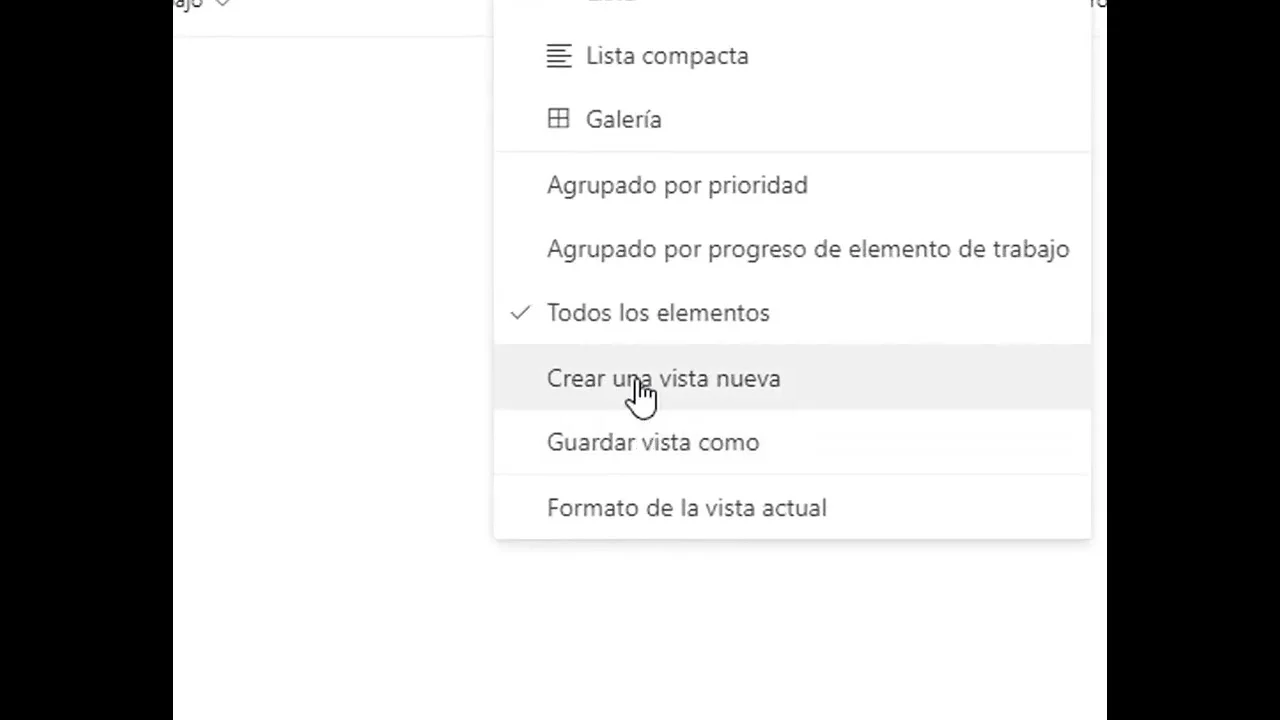
Task: Click the Galería grid icon
Action: 558,119
